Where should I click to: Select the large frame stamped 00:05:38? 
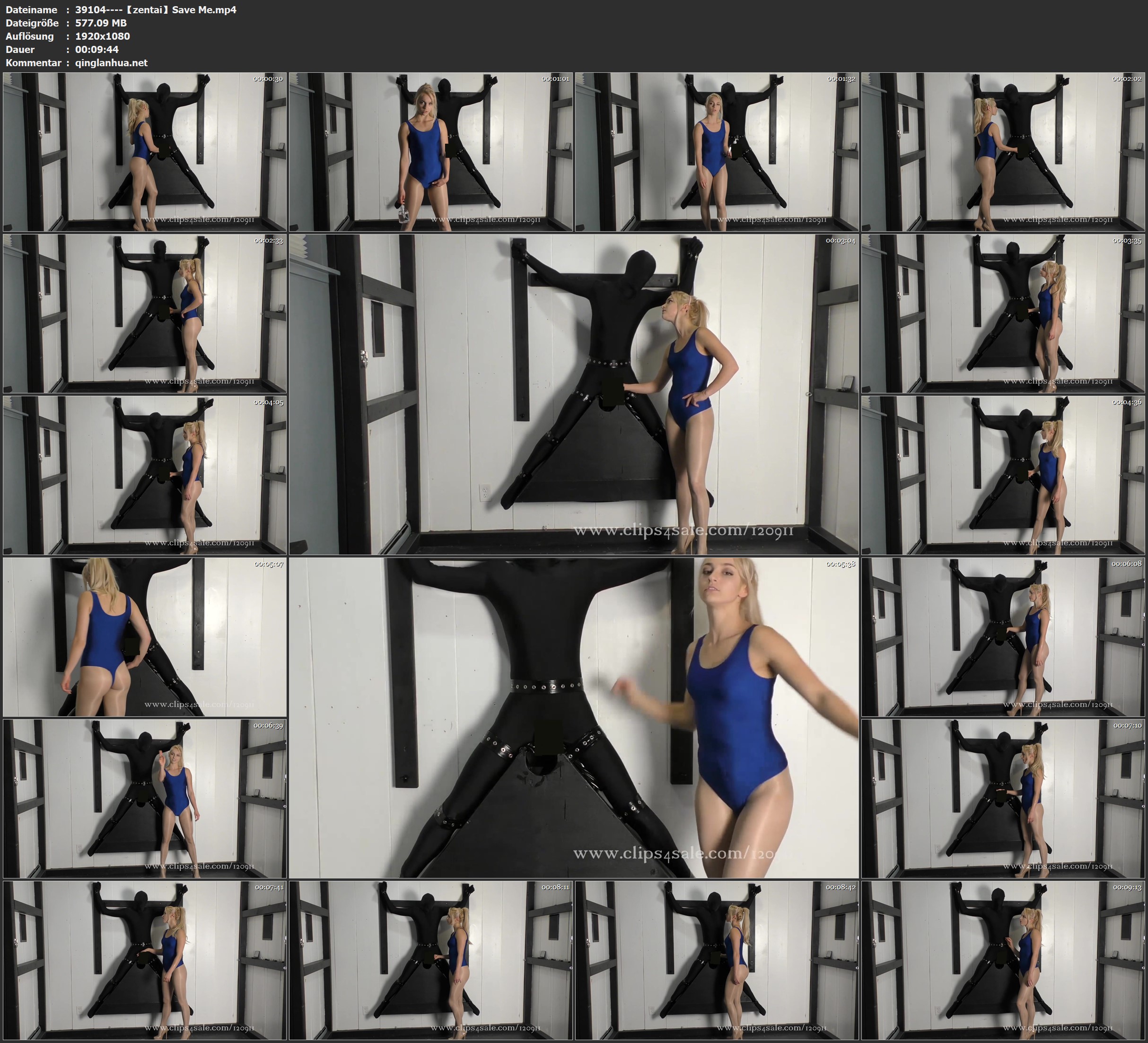coord(574,717)
